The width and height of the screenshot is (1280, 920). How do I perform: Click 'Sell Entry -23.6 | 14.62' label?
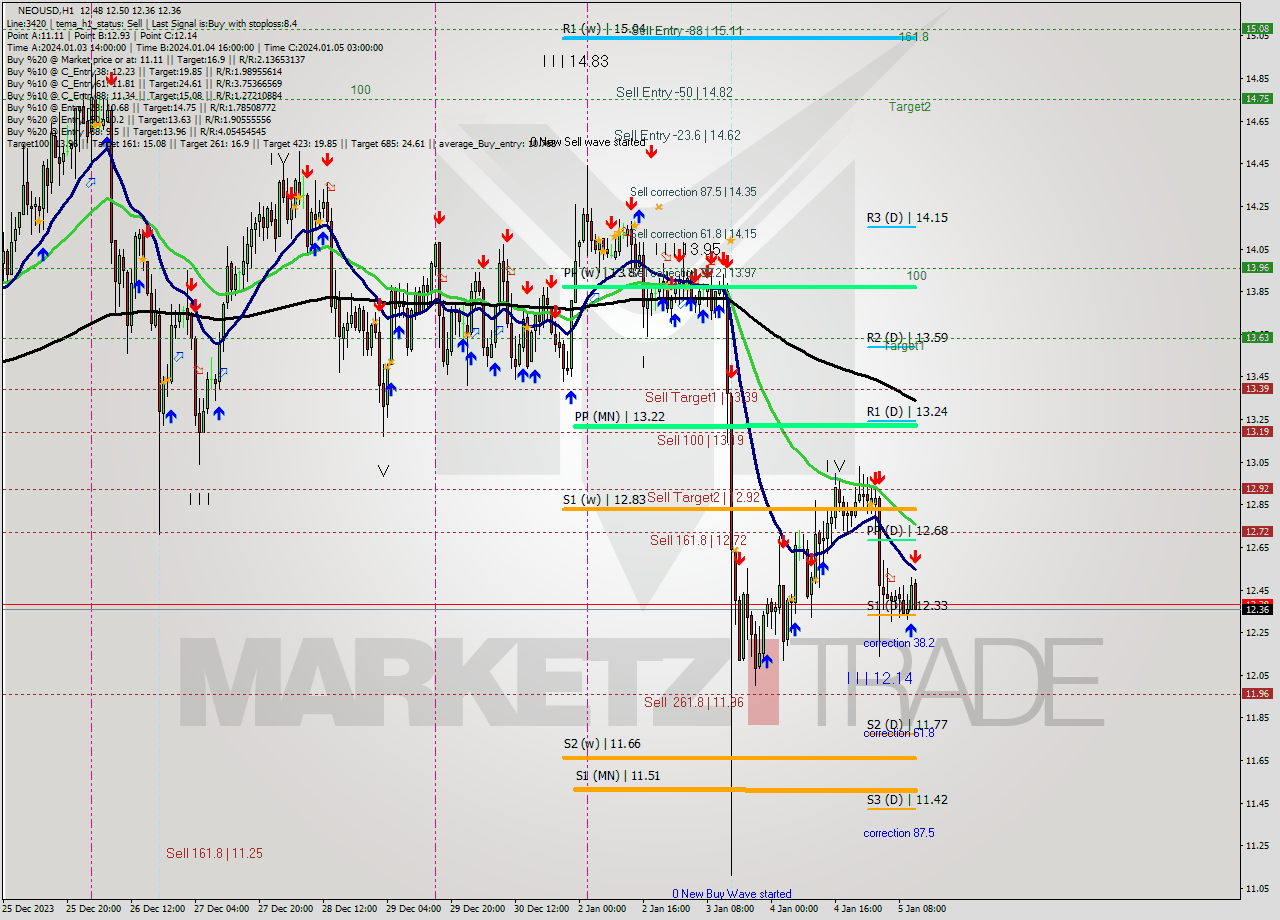677,135
